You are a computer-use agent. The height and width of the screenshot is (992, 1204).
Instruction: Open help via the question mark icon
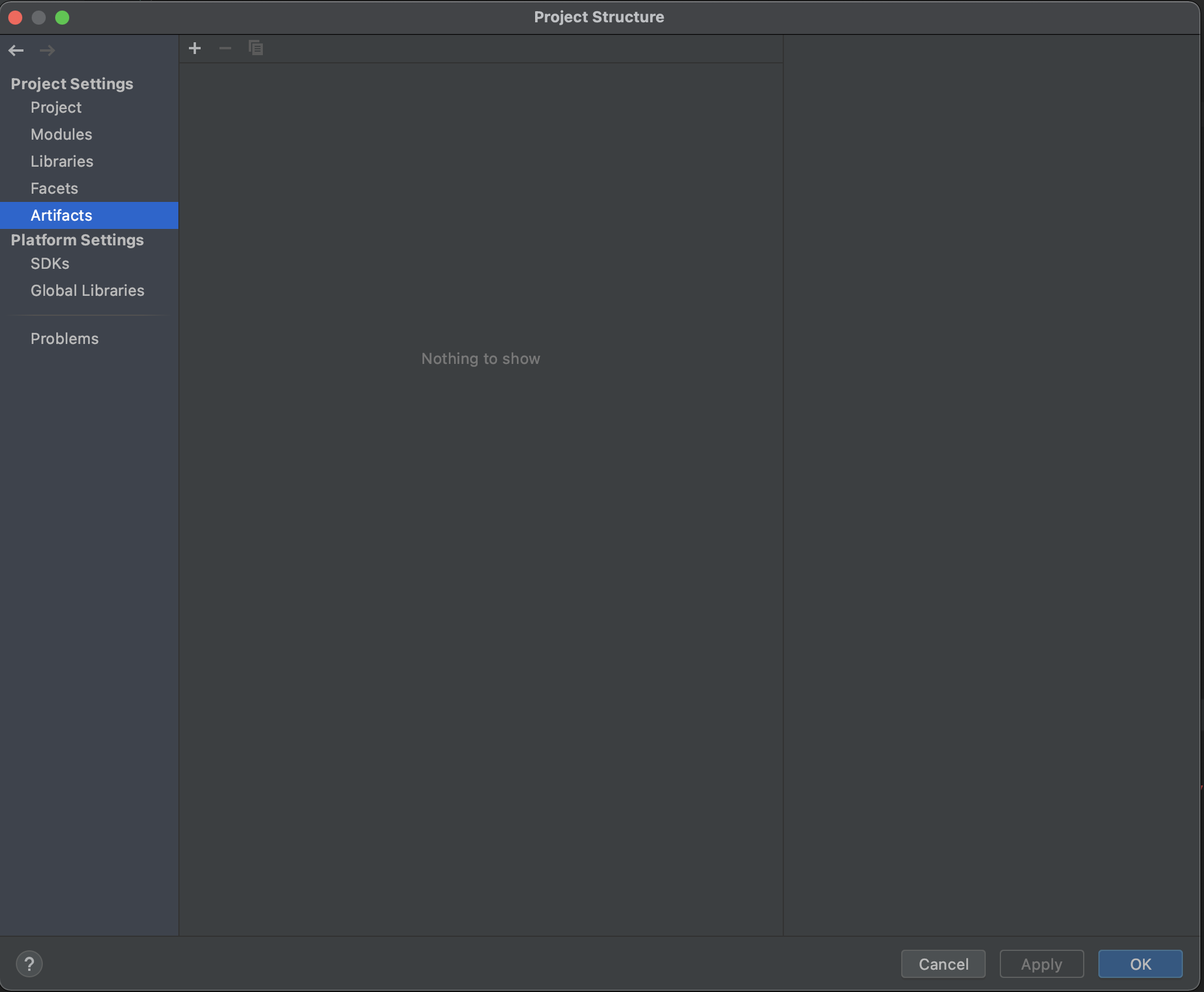click(29, 964)
